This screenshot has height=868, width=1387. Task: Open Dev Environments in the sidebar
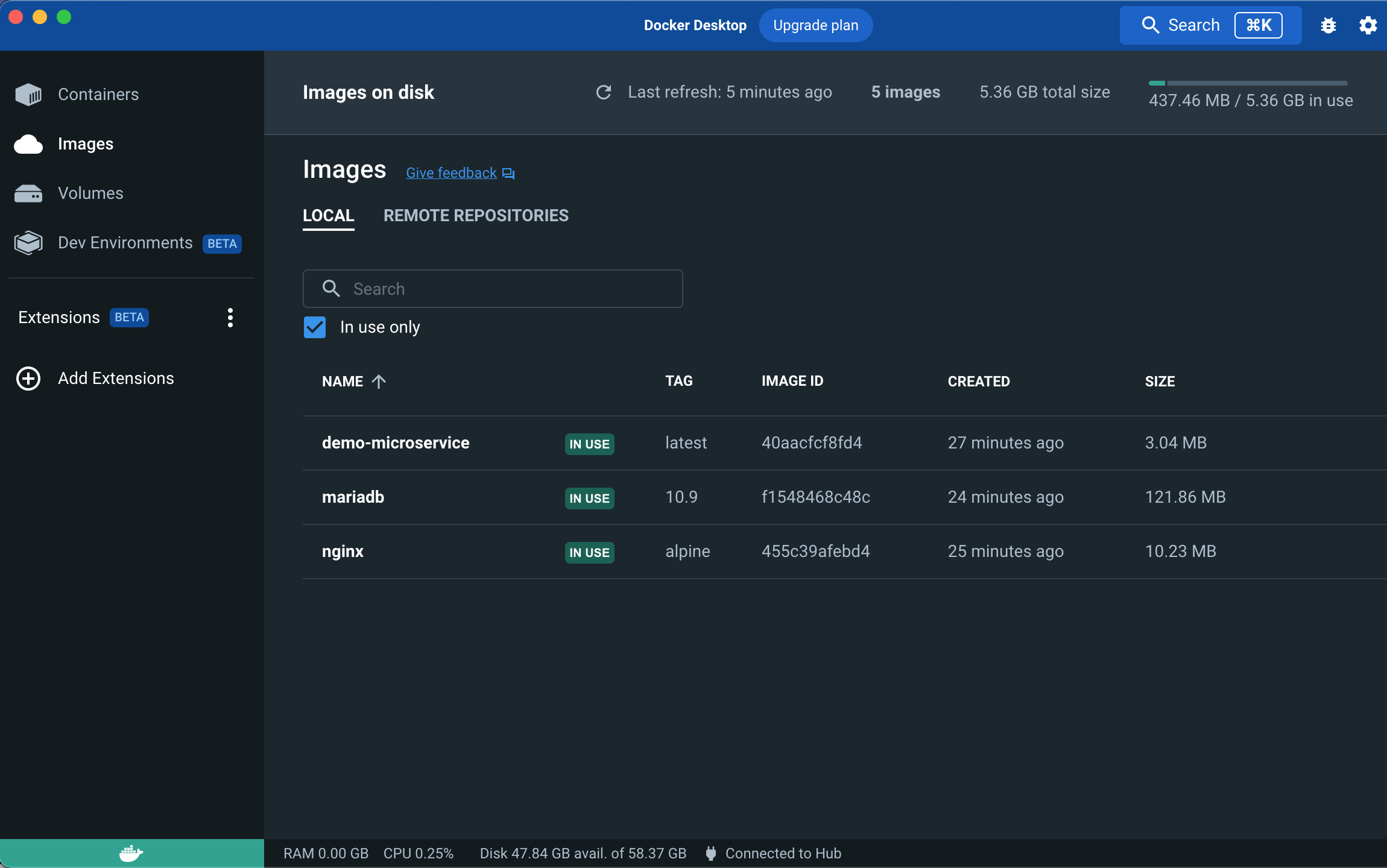click(125, 243)
